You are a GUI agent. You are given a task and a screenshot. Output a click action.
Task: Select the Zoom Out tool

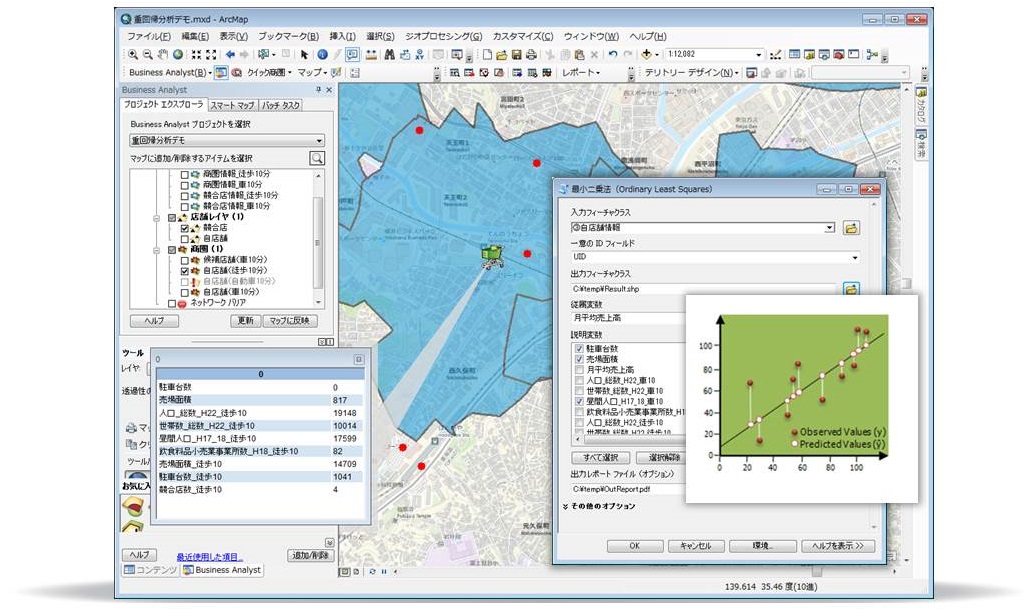tap(148, 55)
